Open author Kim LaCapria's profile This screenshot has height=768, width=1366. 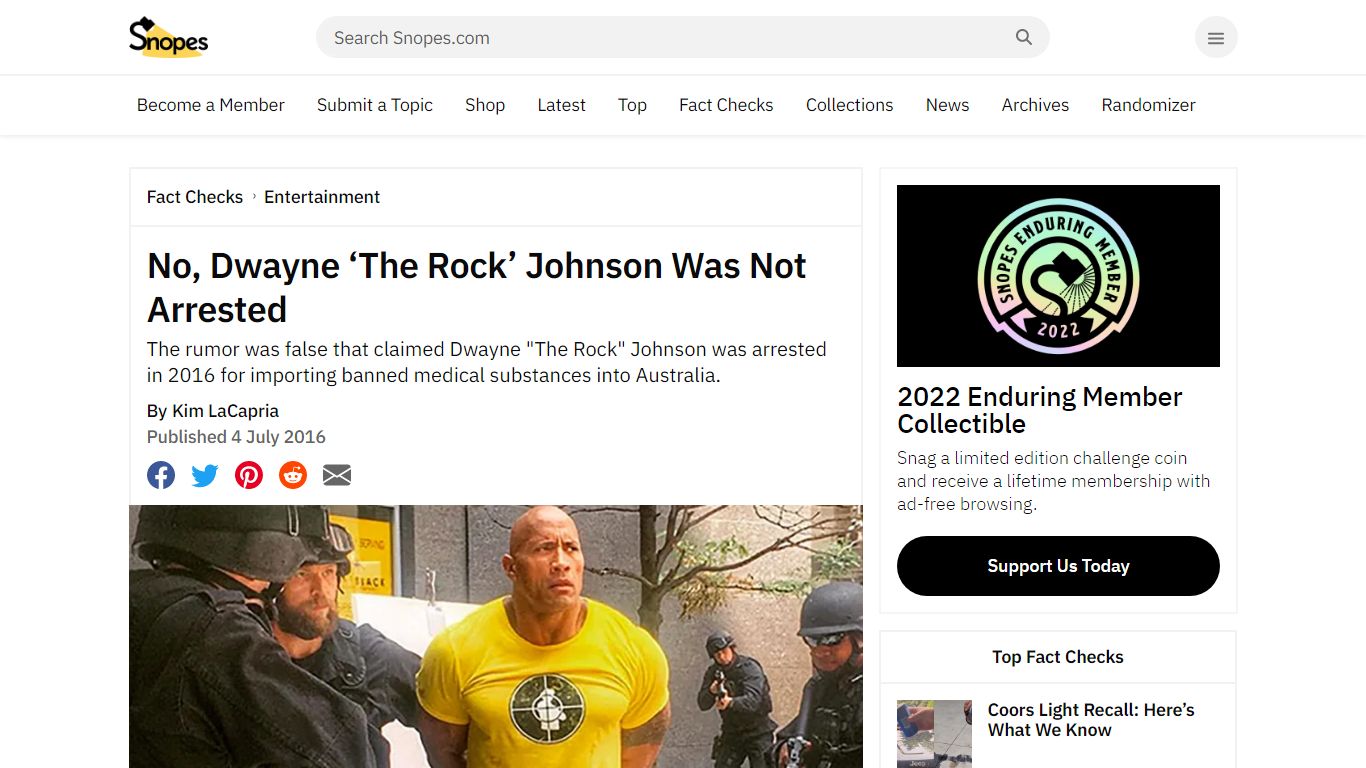(225, 411)
